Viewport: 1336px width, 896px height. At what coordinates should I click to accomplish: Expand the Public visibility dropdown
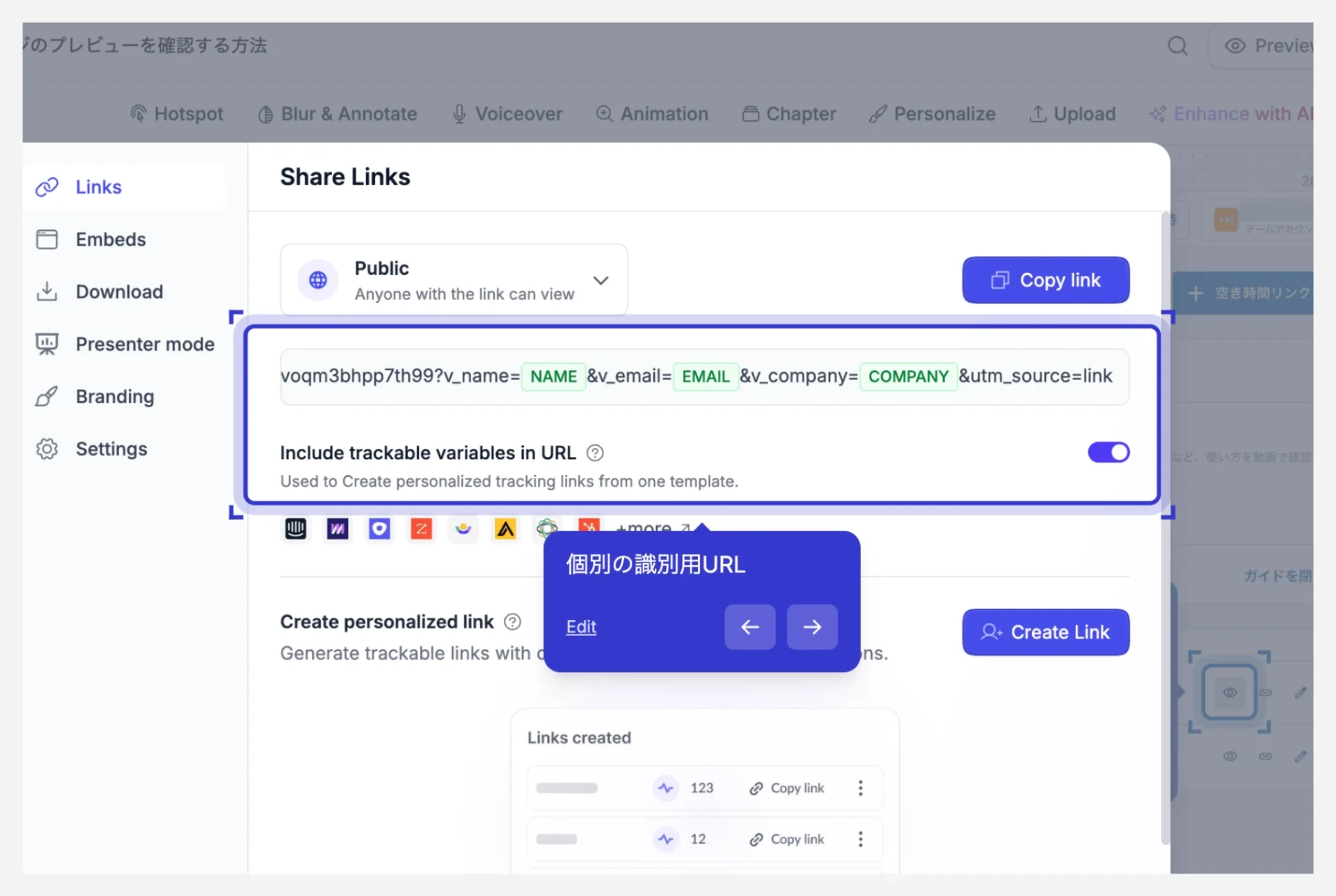(454, 280)
